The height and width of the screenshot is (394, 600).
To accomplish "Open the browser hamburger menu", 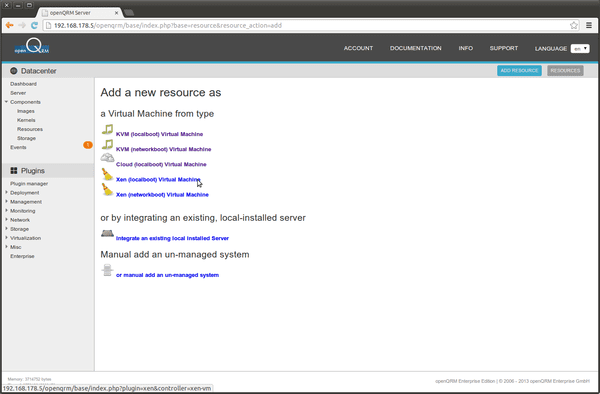I will point(589,25).
